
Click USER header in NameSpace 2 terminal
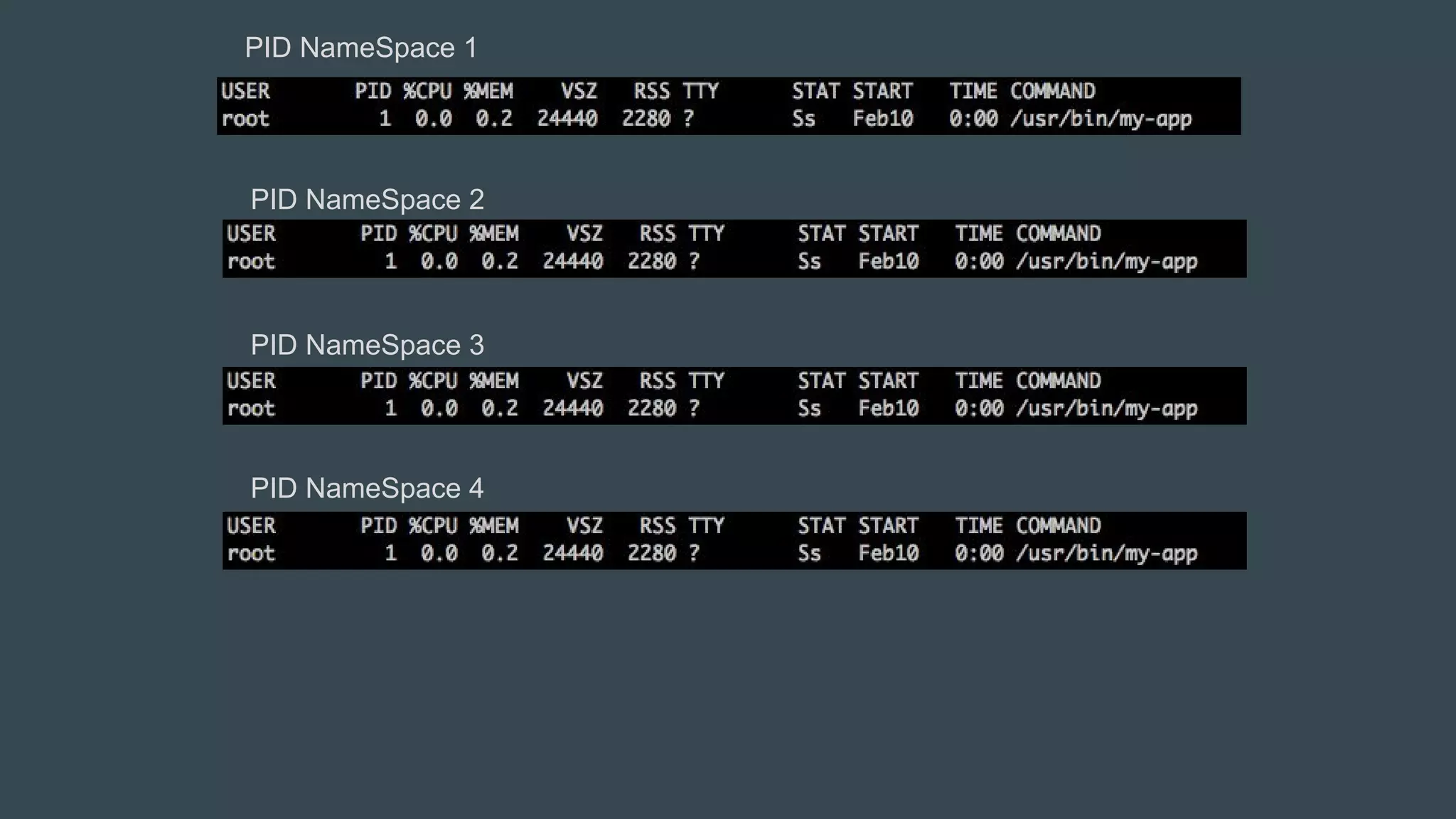pos(251,234)
